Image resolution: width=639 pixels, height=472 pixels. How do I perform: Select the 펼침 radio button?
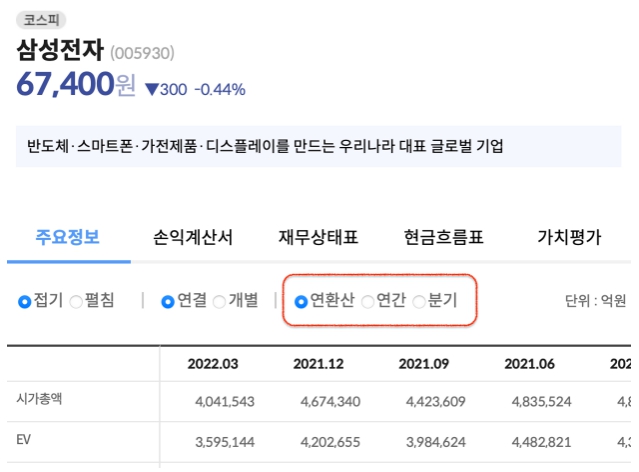coord(76,302)
